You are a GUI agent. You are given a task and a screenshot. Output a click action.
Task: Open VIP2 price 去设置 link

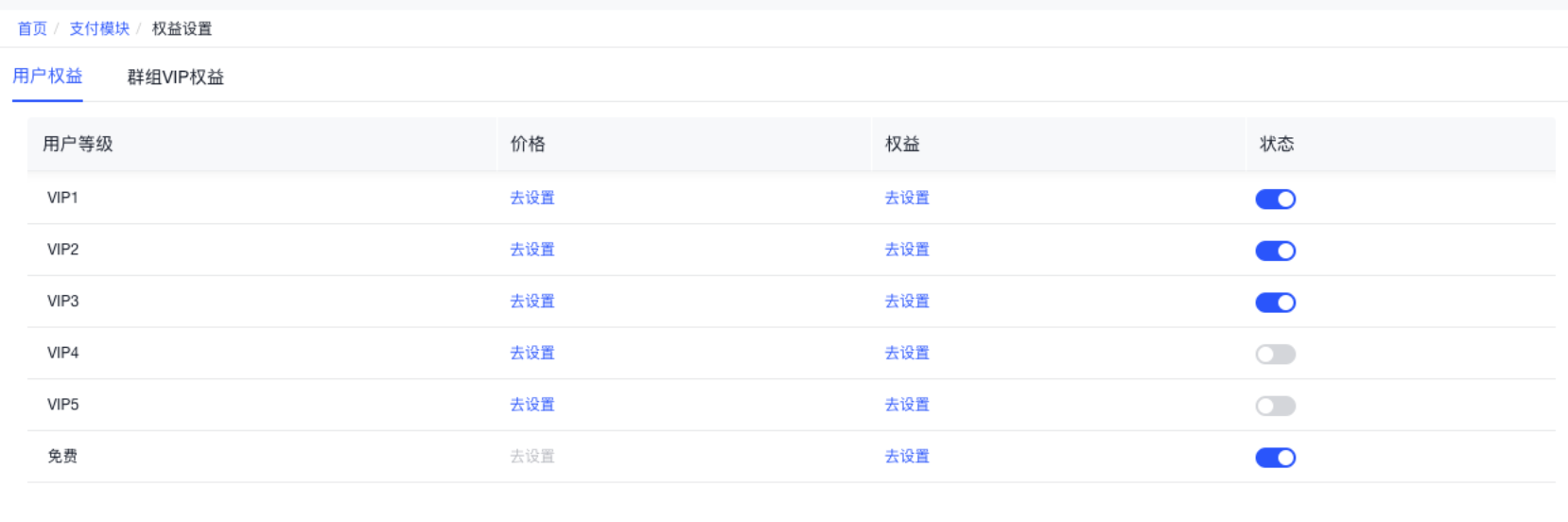[532, 250]
